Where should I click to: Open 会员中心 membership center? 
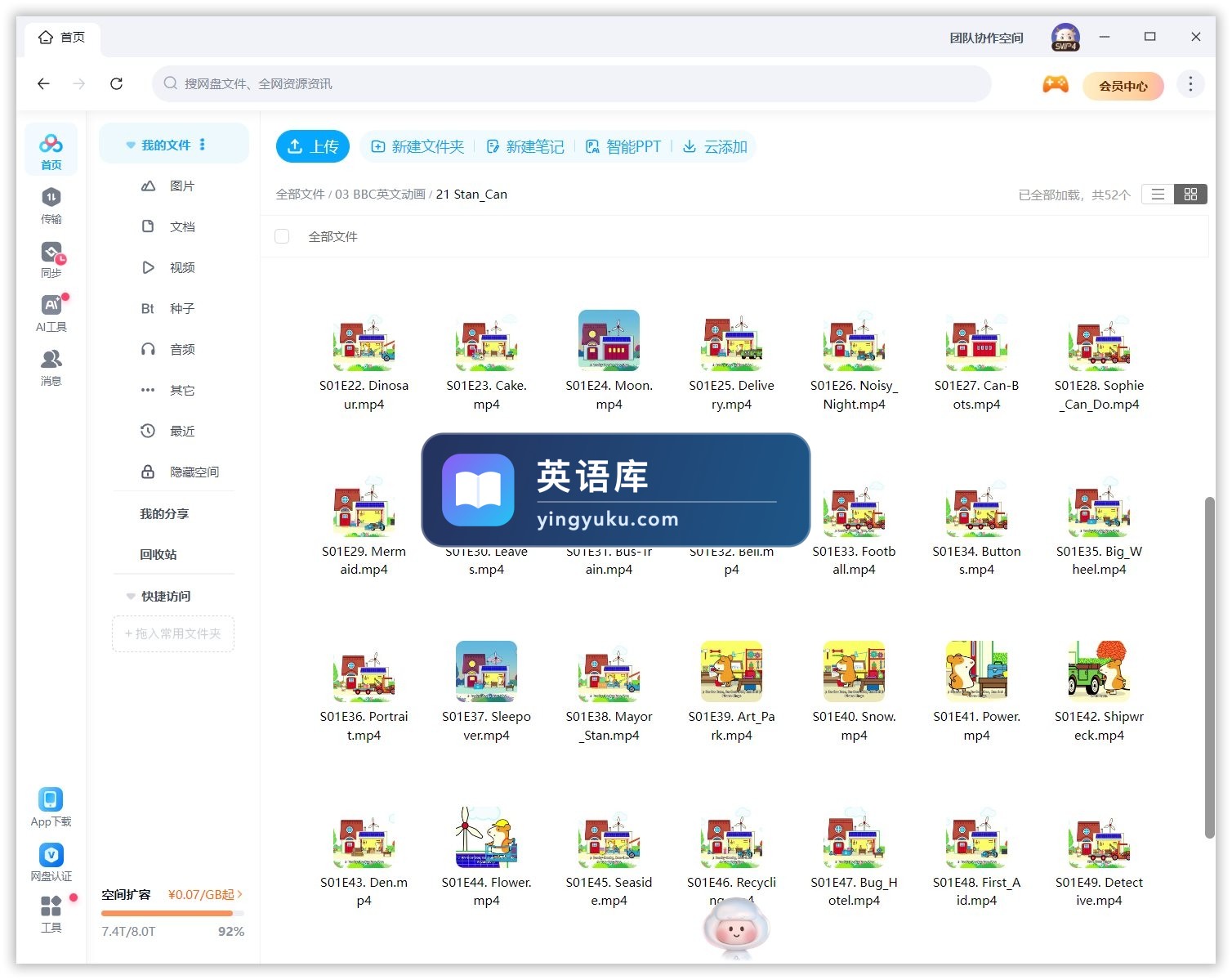click(1123, 85)
